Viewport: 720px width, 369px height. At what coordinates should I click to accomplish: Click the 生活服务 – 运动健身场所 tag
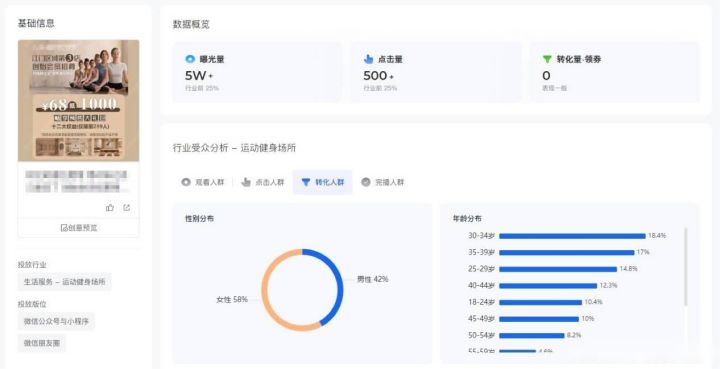click(65, 282)
